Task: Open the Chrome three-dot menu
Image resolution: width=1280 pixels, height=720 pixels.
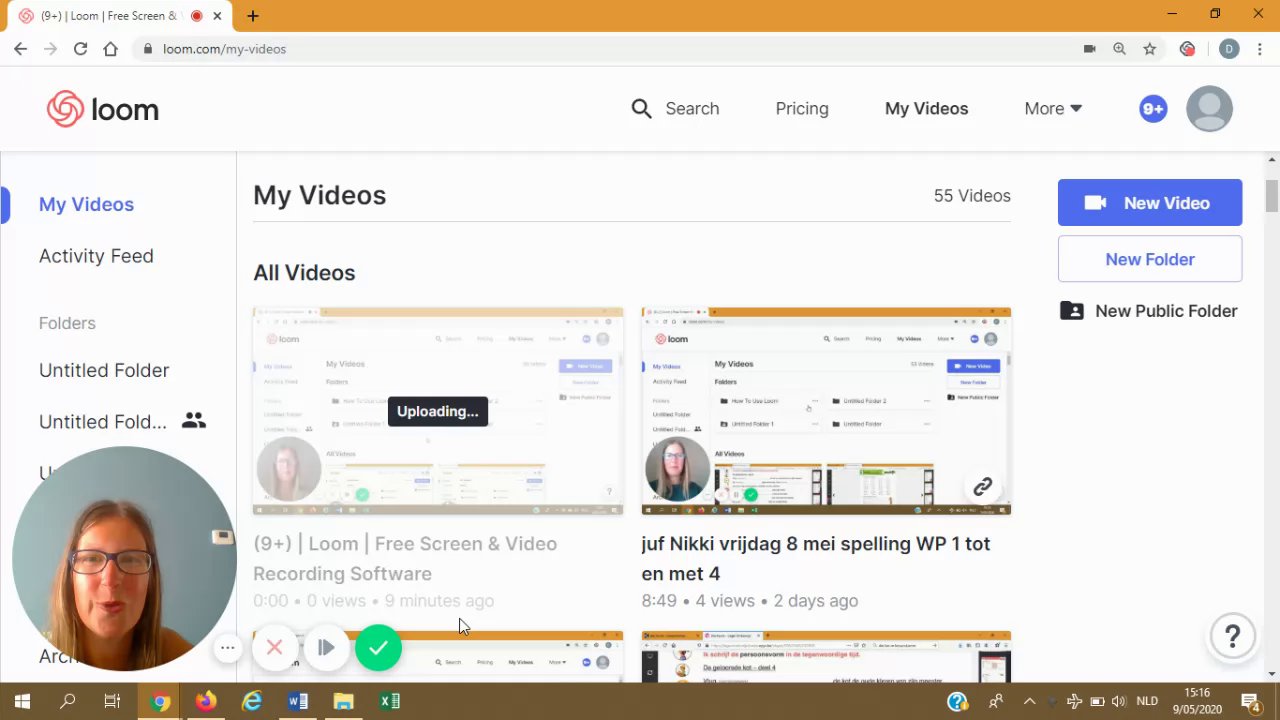Action: [x=1260, y=48]
